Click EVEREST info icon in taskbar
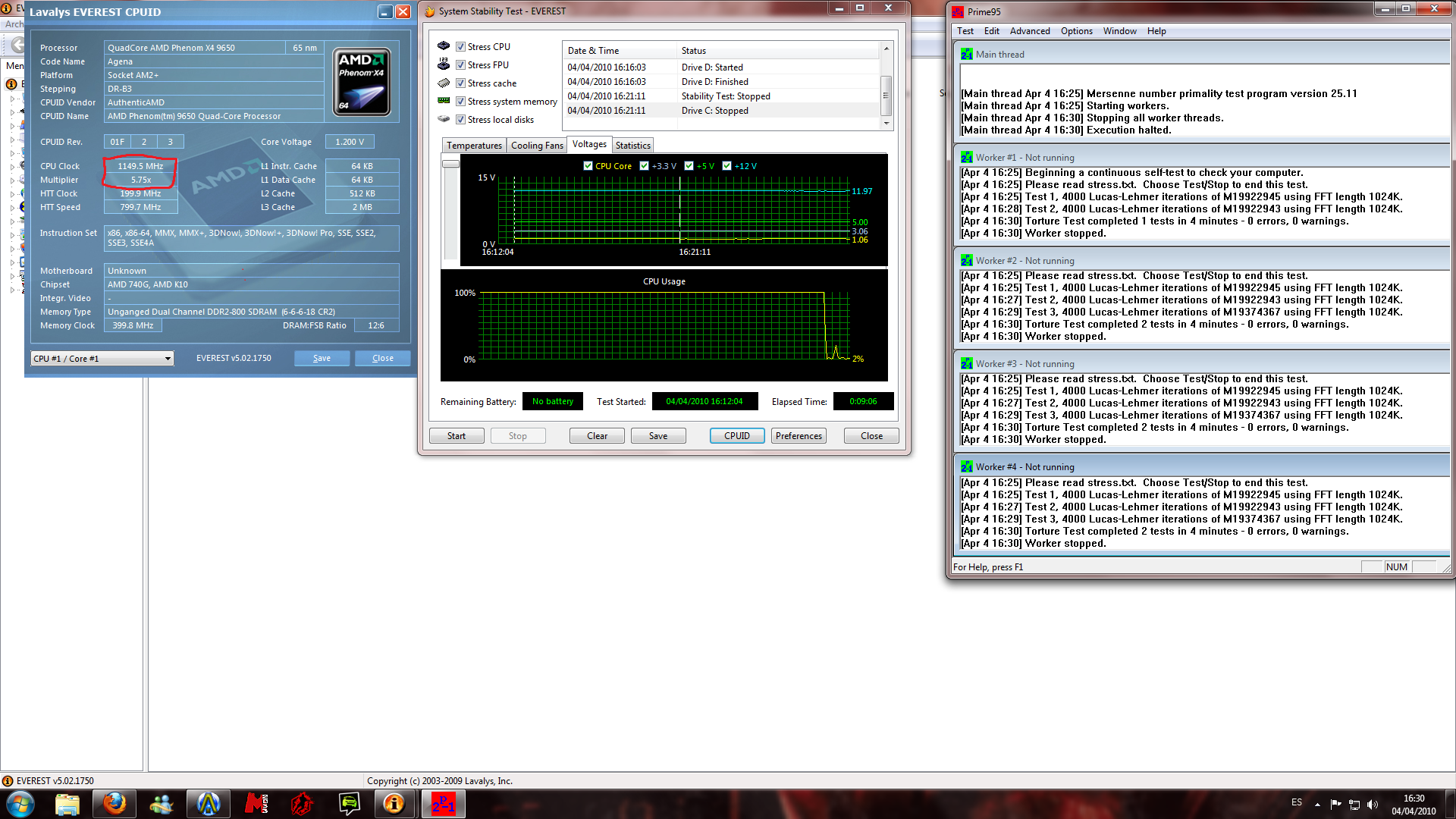This screenshot has height=819, width=1456. click(x=394, y=803)
